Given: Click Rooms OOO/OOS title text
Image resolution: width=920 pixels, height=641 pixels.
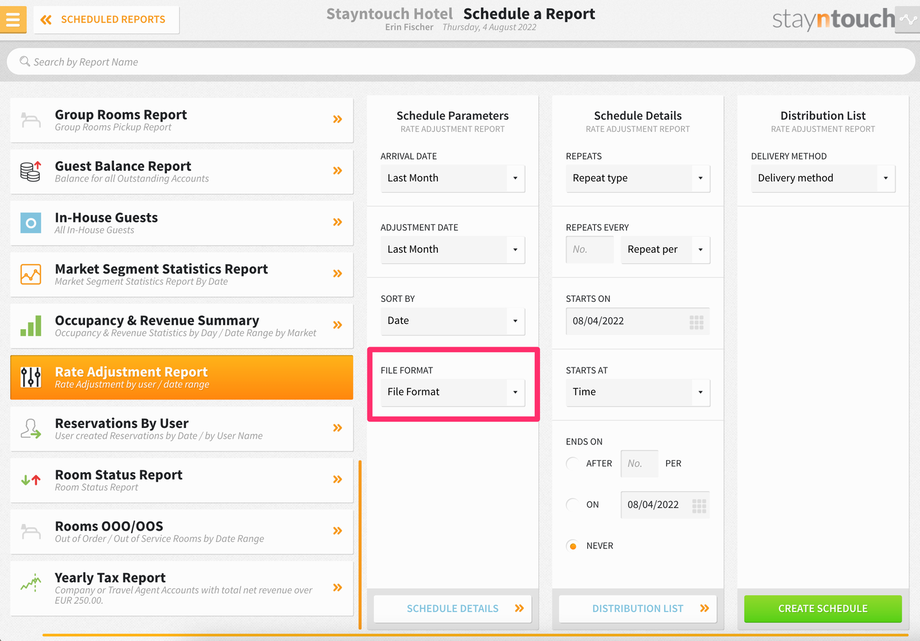Looking at the screenshot, I should point(109,527).
